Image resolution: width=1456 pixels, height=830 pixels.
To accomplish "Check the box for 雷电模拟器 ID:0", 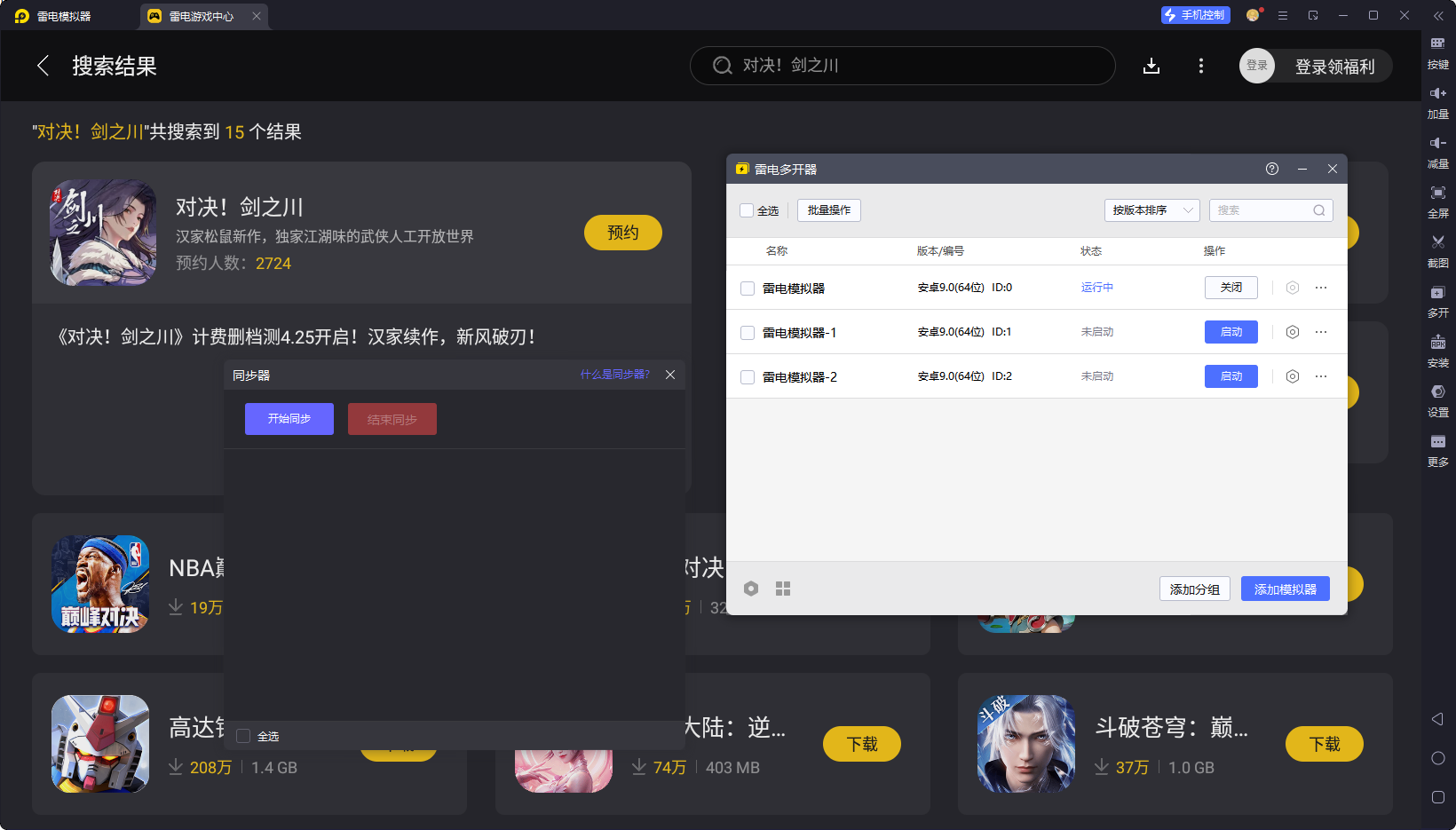I will (748, 289).
